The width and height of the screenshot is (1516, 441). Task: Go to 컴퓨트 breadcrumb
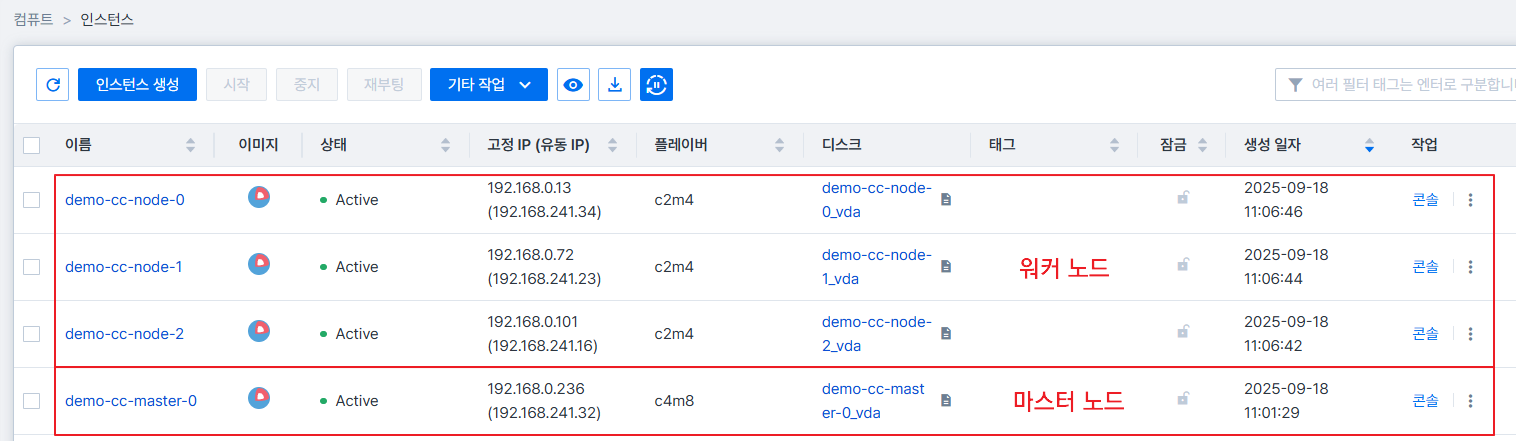(33, 19)
